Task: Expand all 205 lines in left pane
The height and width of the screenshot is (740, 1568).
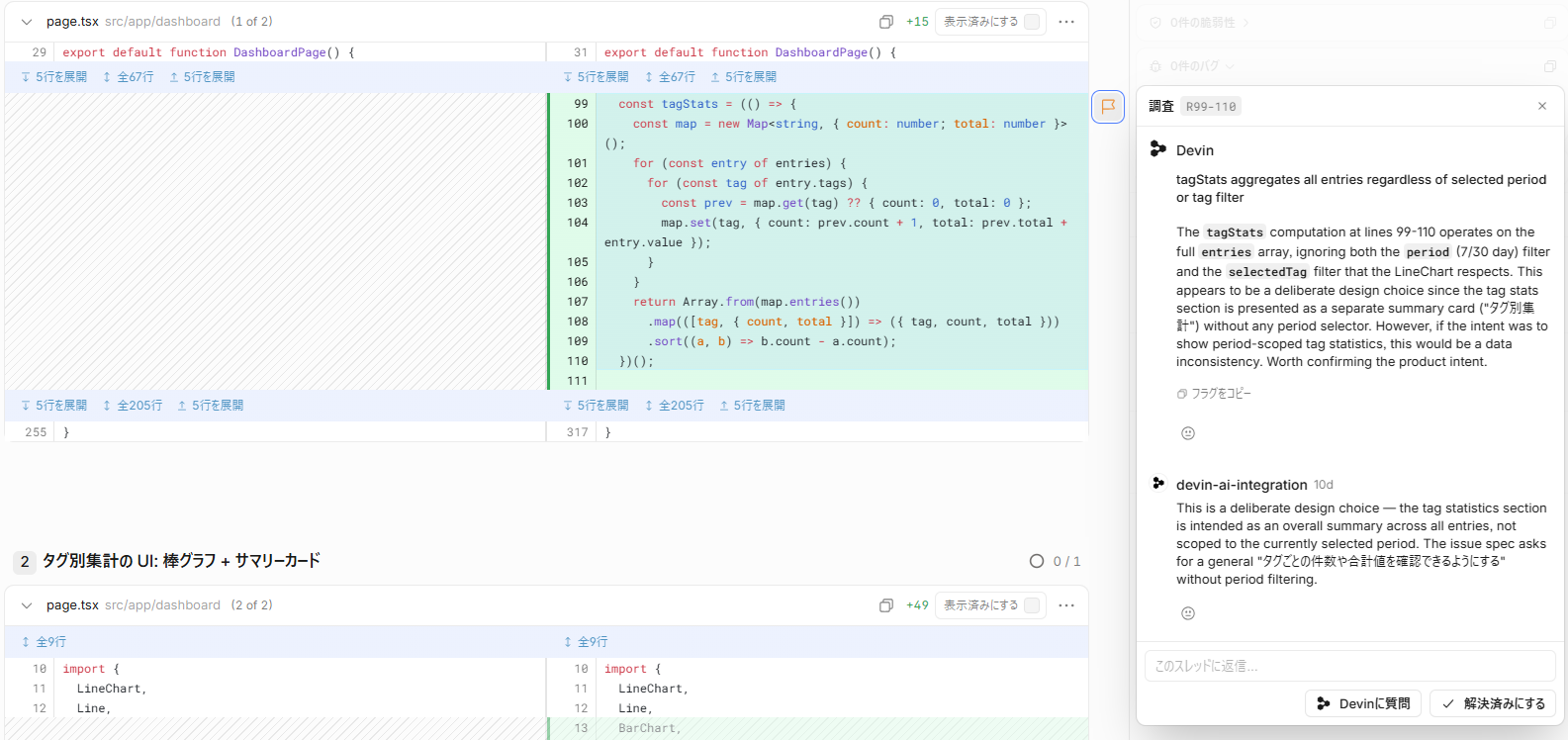Action: (133, 406)
